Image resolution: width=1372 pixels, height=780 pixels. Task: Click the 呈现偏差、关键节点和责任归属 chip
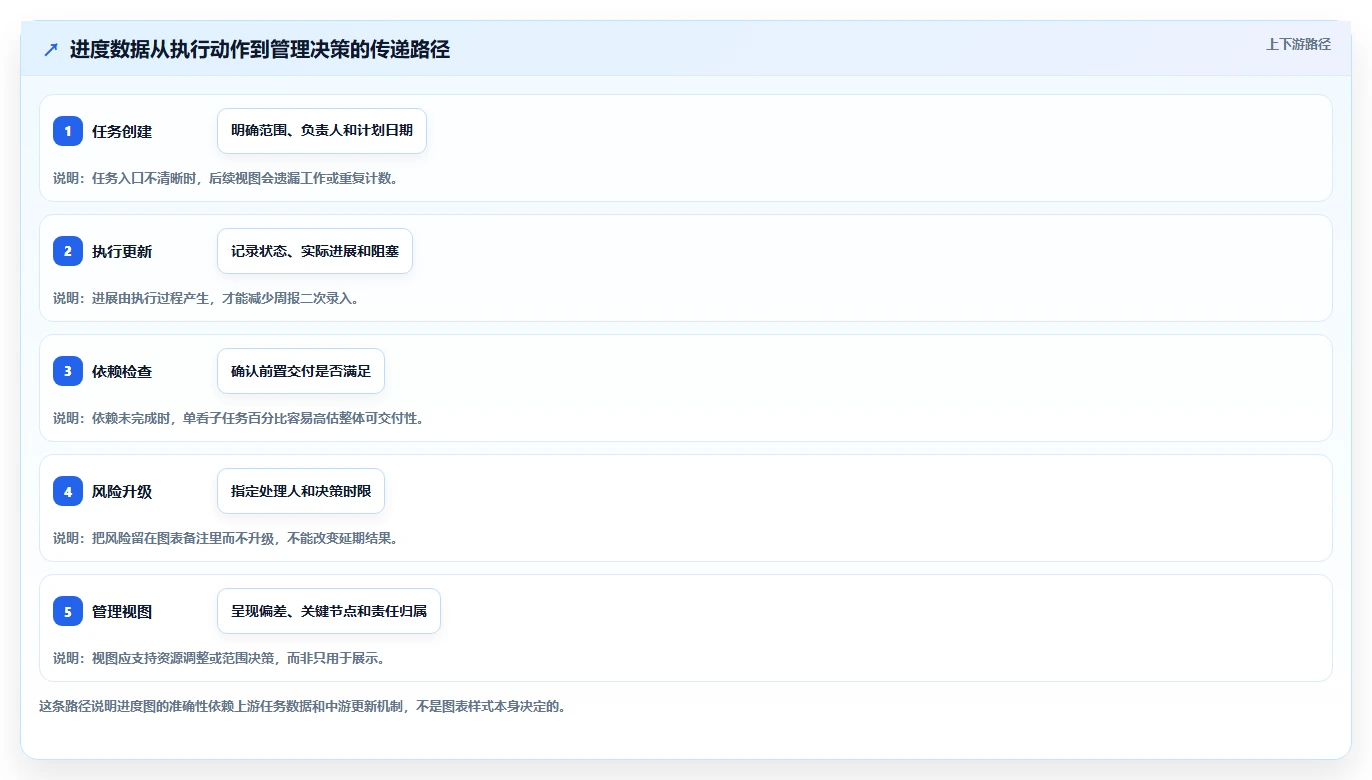point(329,611)
